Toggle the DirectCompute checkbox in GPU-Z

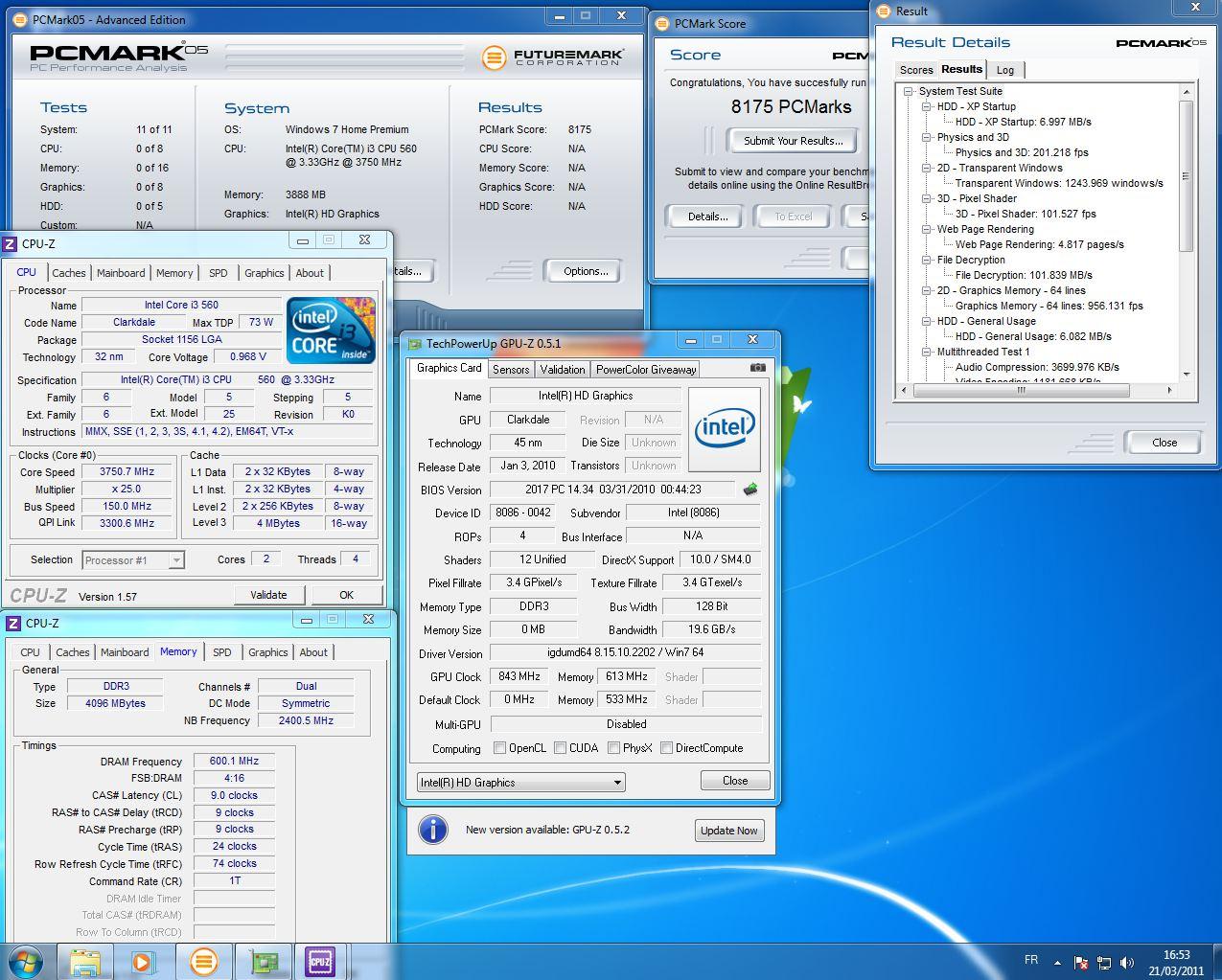click(666, 748)
